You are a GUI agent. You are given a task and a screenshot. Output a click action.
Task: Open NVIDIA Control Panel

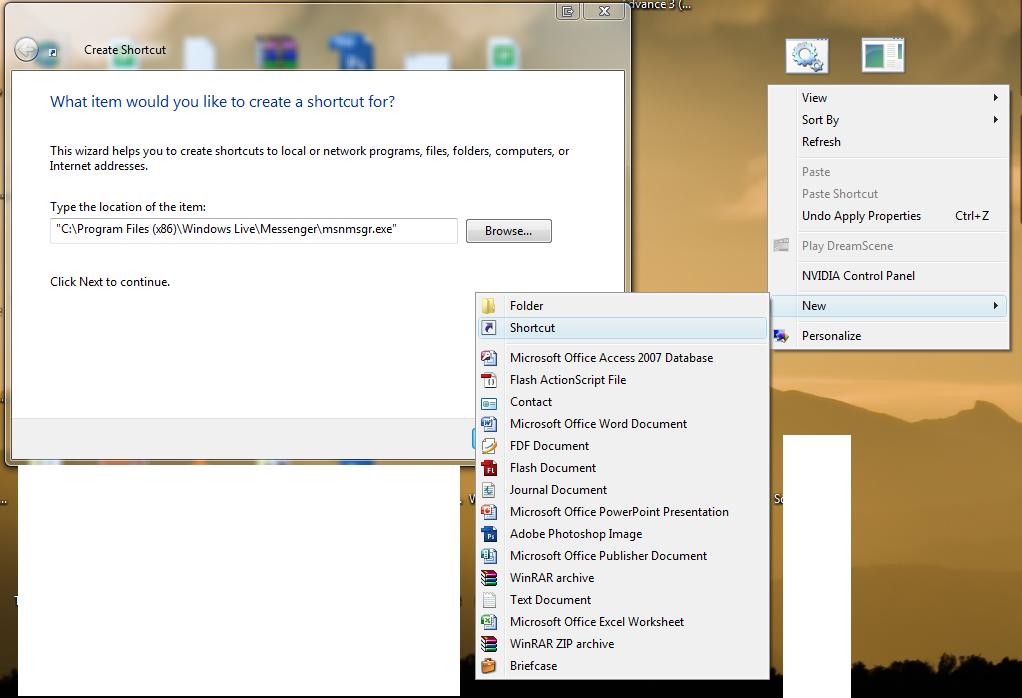point(889,276)
